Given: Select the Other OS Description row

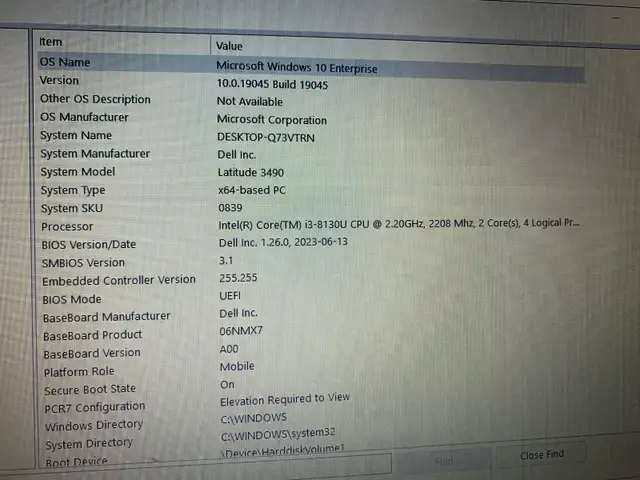Looking at the screenshot, I should (95, 99).
